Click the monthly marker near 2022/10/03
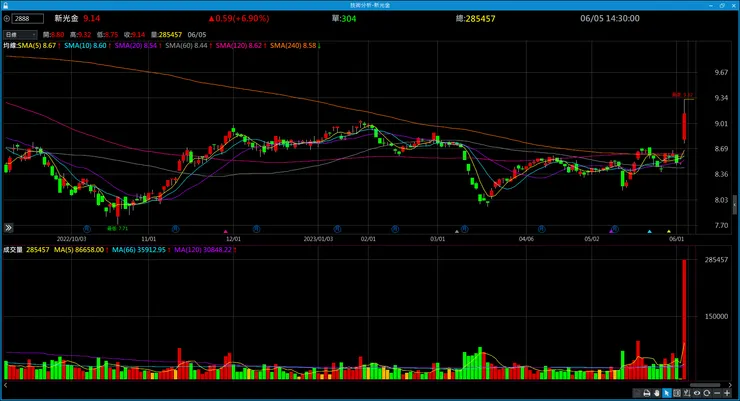Screen dimensions: 740x401 pyautogui.click(x=87, y=229)
